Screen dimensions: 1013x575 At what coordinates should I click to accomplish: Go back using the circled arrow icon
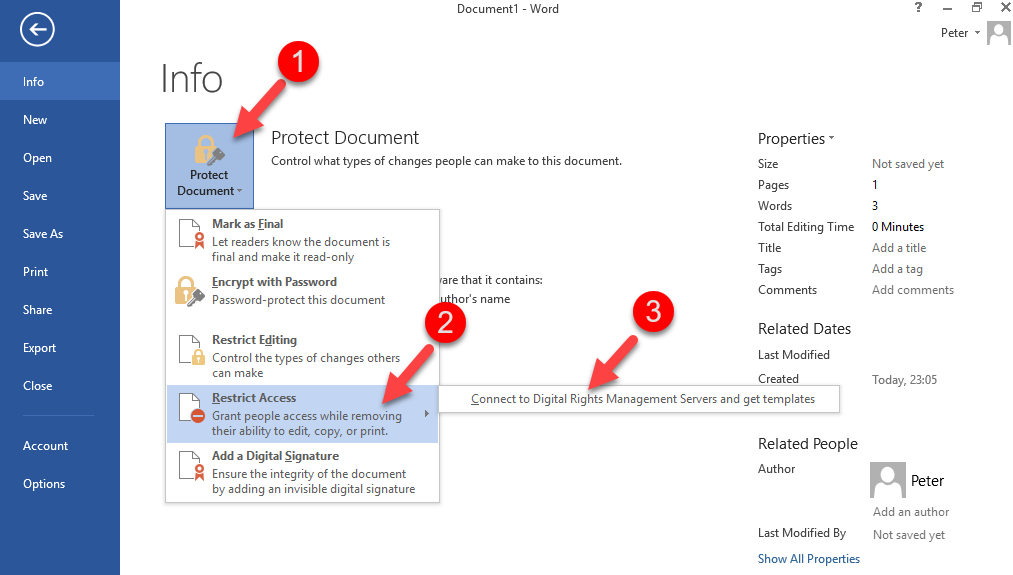click(37, 29)
